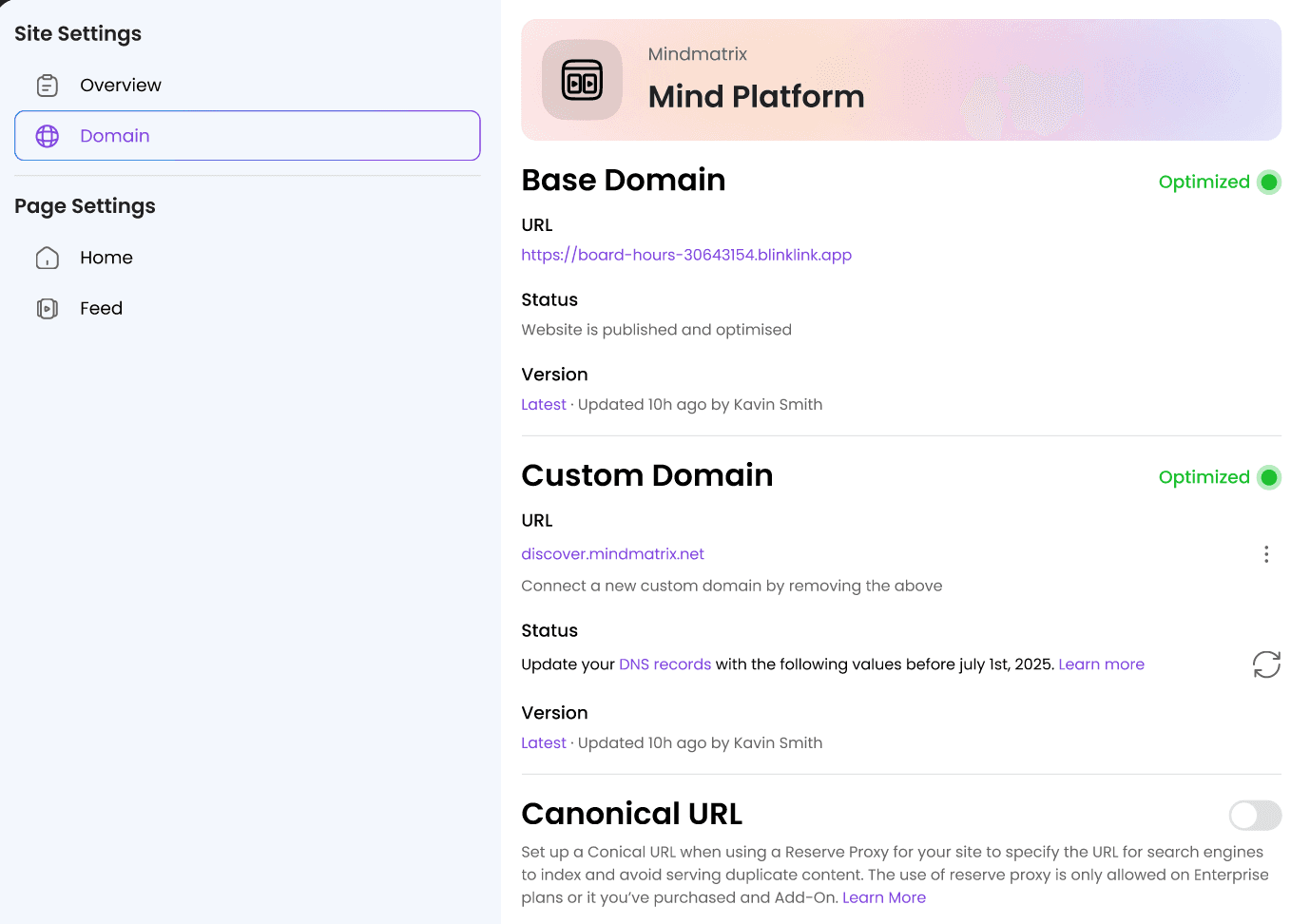Click the Mind Platform title

pyautogui.click(x=756, y=97)
